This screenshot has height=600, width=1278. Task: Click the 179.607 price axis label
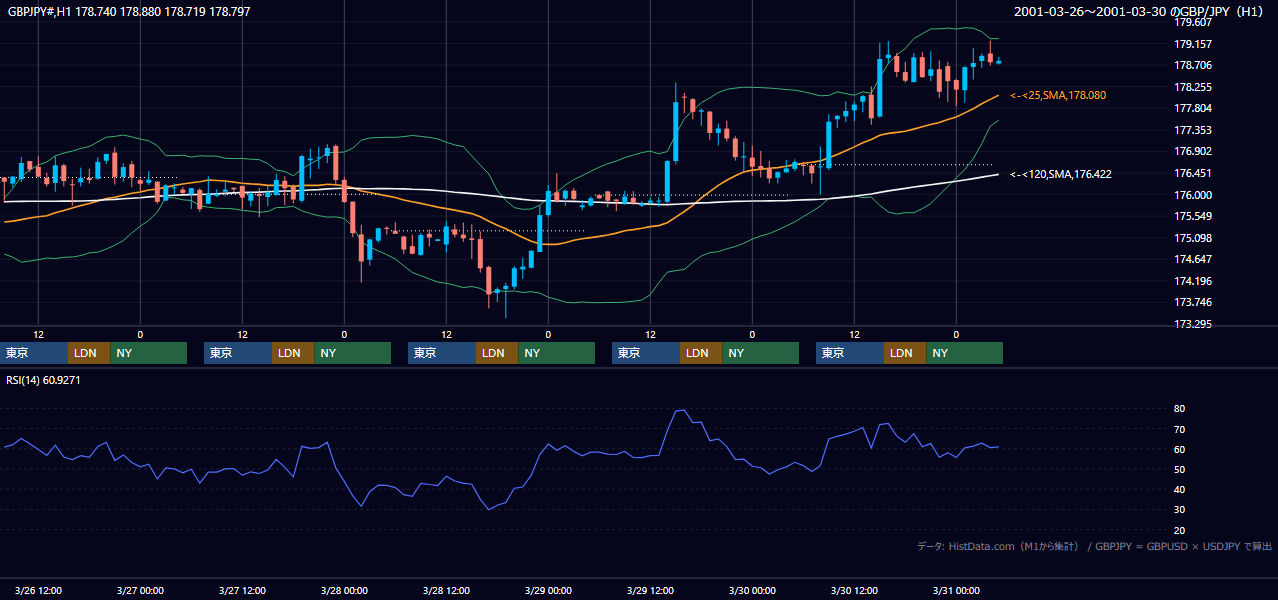(x=1192, y=22)
